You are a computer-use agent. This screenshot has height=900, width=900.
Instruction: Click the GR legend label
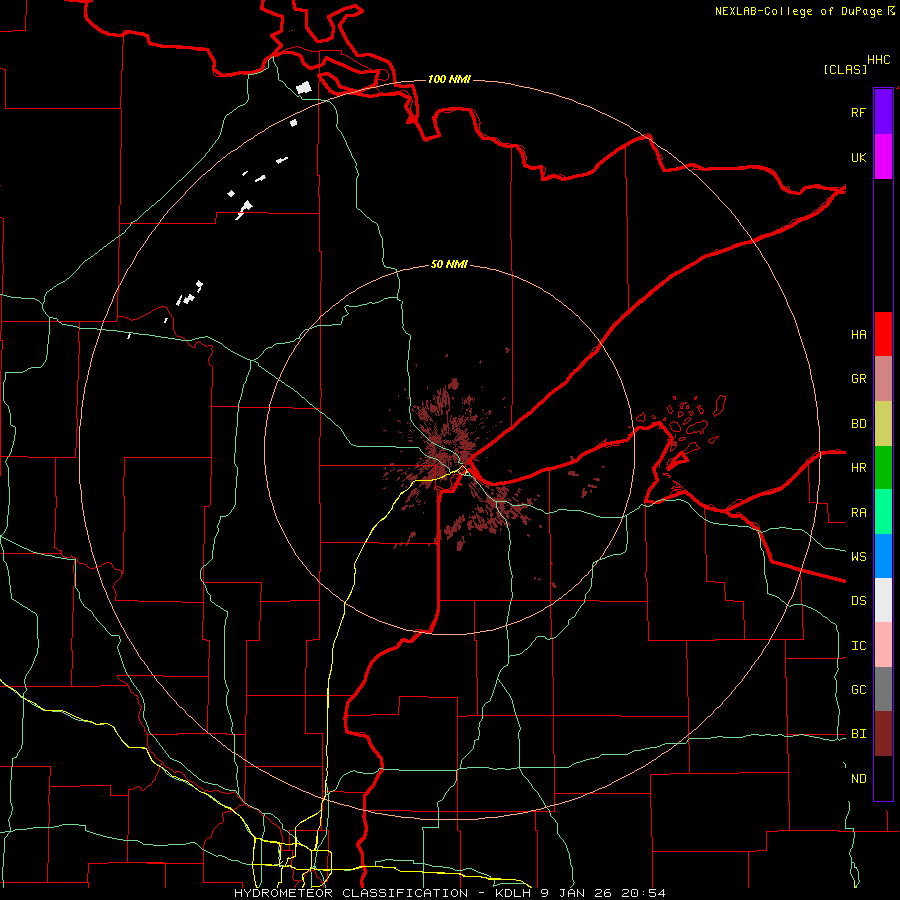[858, 378]
